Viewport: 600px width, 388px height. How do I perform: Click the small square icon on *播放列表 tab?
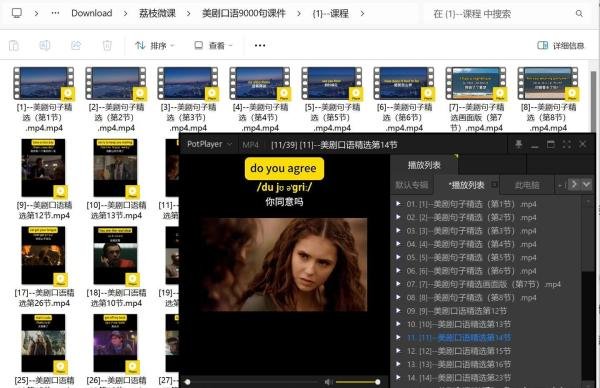coord(494,184)
